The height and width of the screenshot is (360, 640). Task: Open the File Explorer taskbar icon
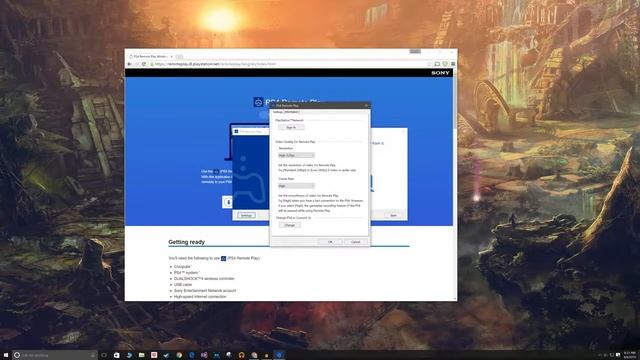141,355
